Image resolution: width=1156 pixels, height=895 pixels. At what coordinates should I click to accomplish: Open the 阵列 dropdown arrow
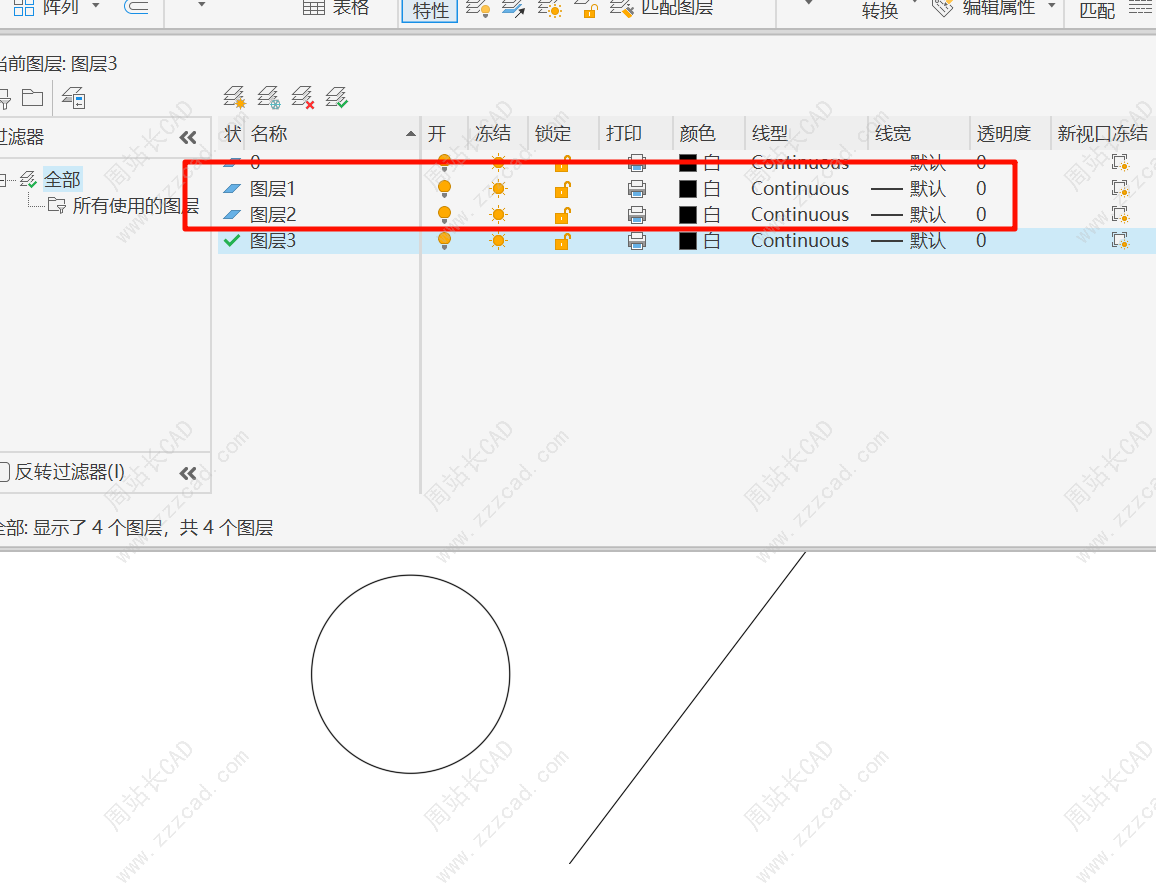(x=96, y=6)
